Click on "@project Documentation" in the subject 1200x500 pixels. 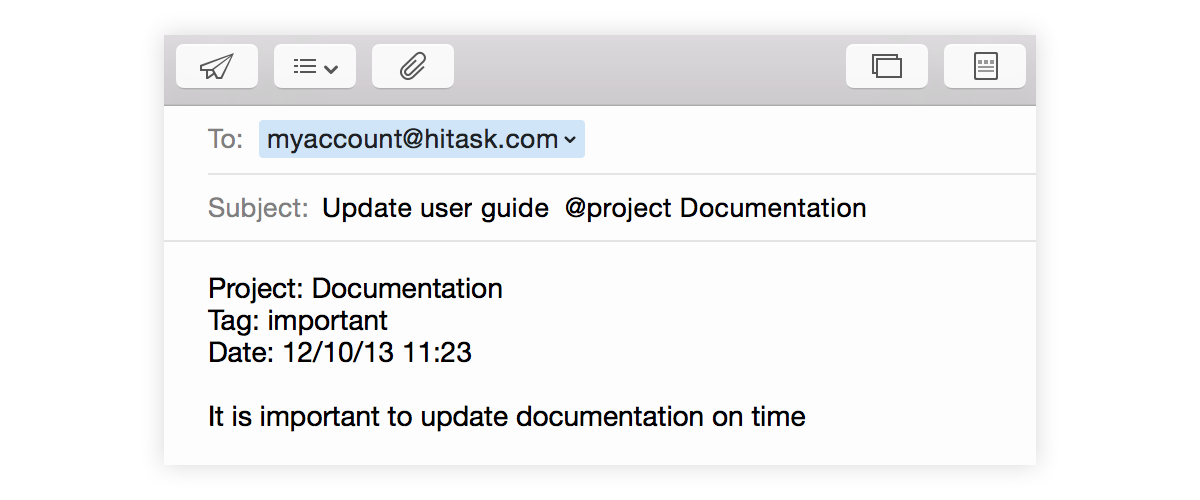point(715,208)
